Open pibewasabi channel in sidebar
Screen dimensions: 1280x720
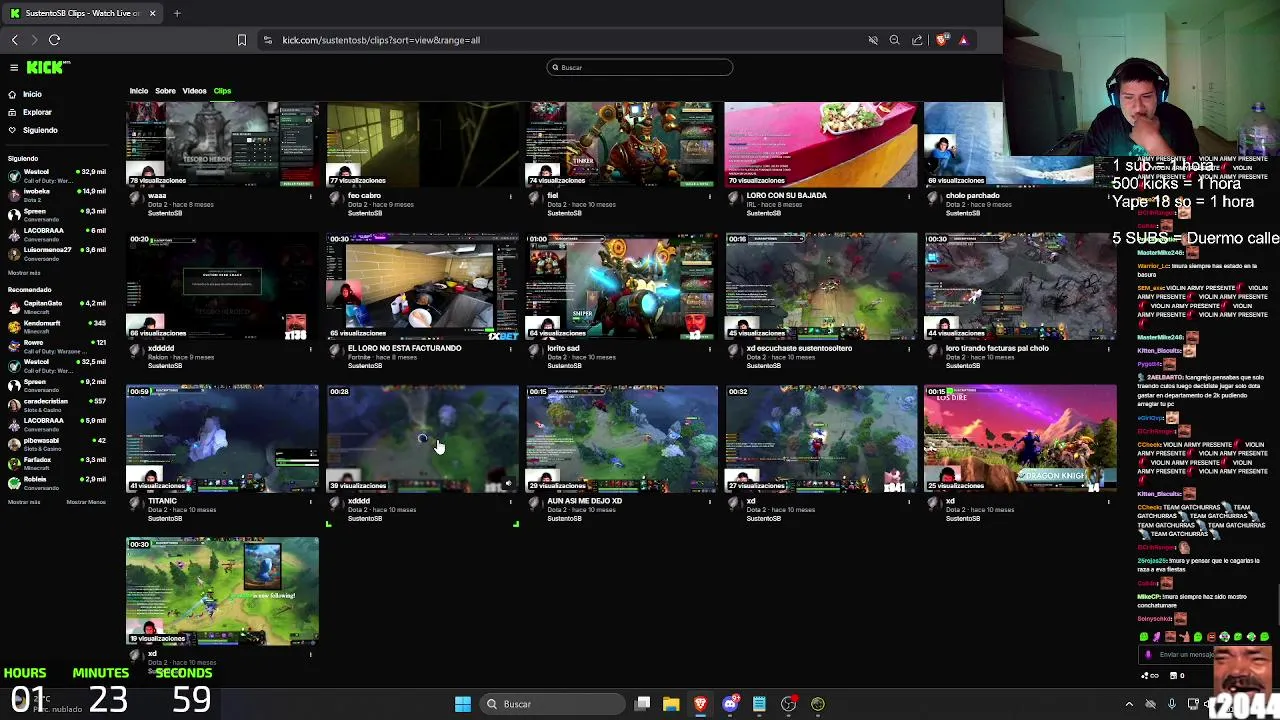pyautogui.click(x=57, y=444)
